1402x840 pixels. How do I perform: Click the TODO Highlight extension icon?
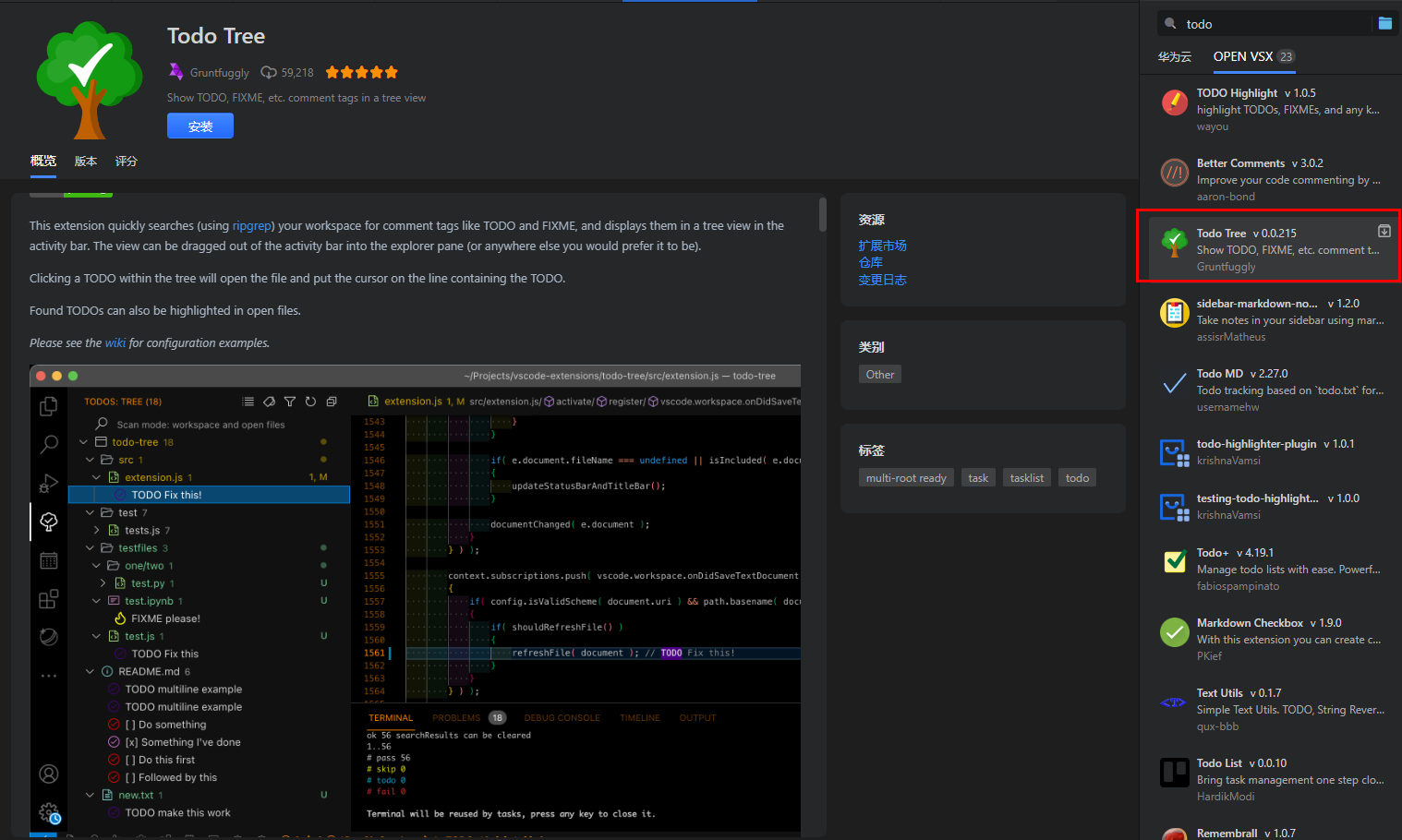[1174, 102]
